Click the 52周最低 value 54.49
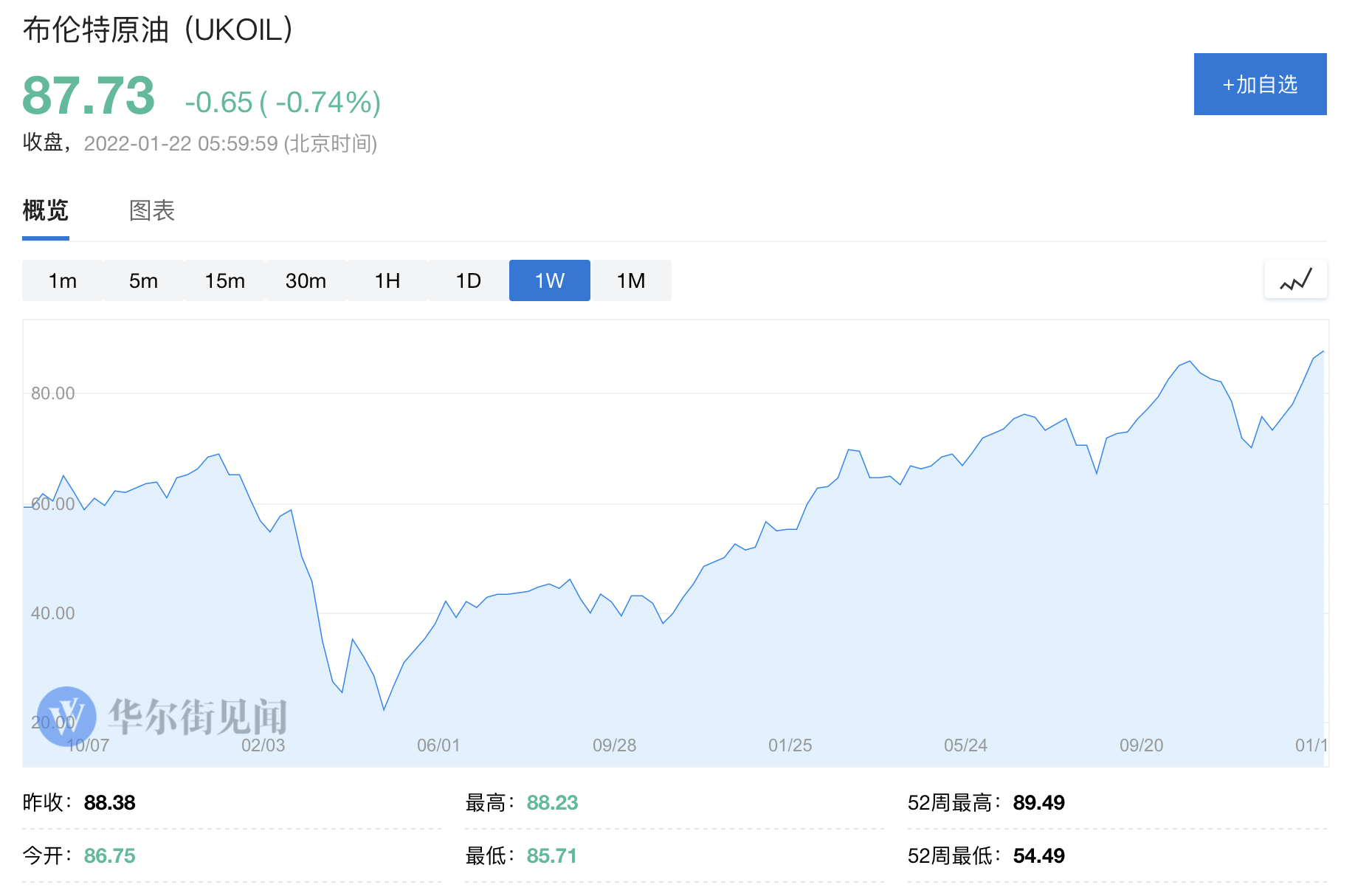 pyautogui.click(x=1039, y=855)
